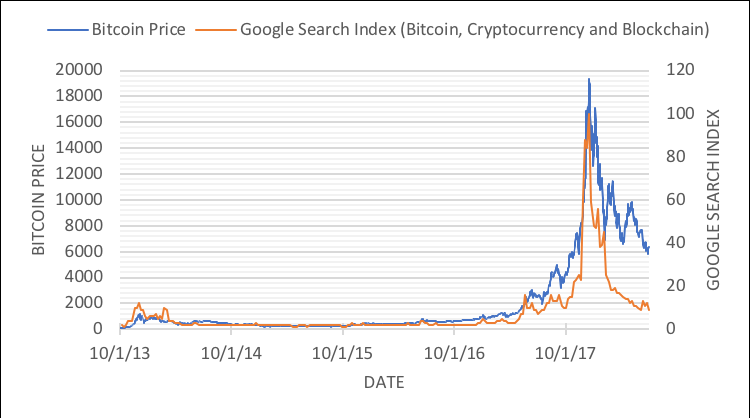The image size is (750, 418).
Task: Click the 10/1/14 date axis label
Action: coord(233,351)
